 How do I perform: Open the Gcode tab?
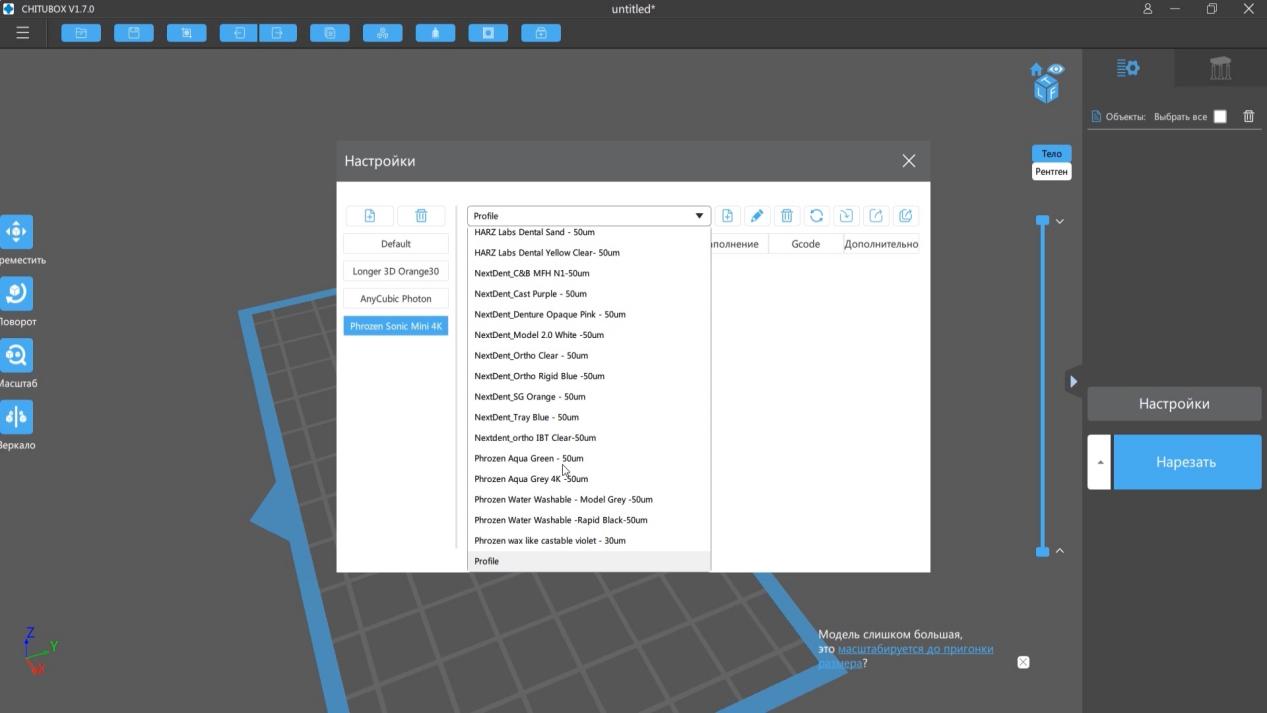[x=805, y=244]
